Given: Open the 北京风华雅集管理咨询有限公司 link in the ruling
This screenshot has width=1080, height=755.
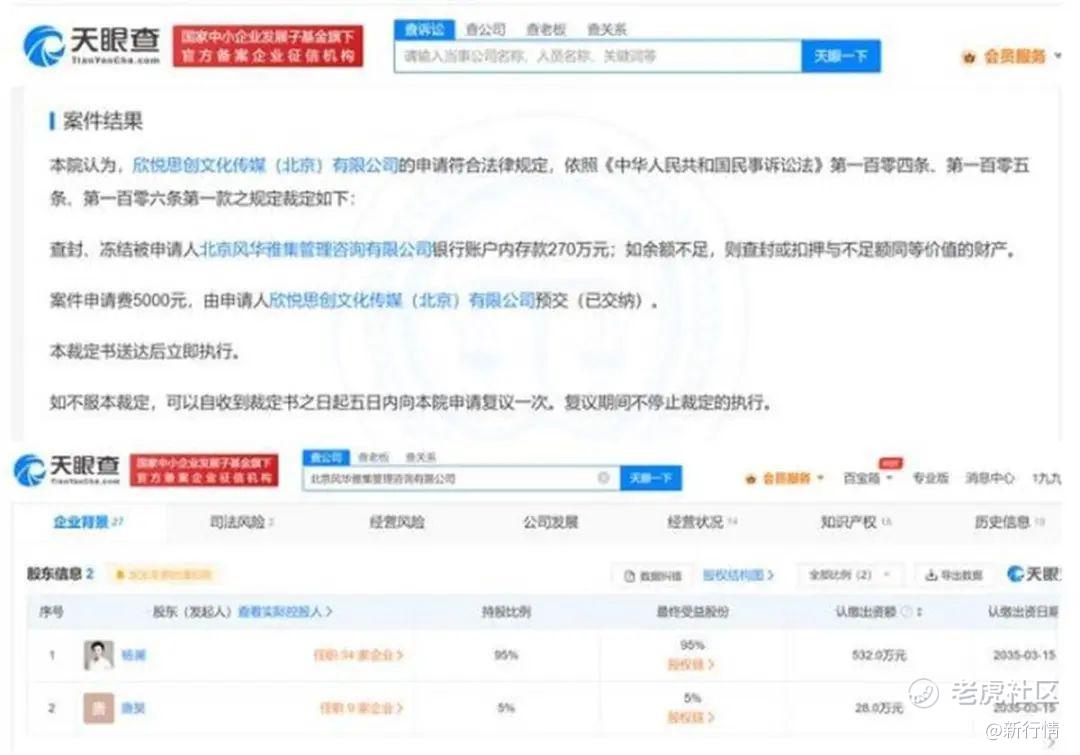Looking at the screenshot, I should coord(315,249).
